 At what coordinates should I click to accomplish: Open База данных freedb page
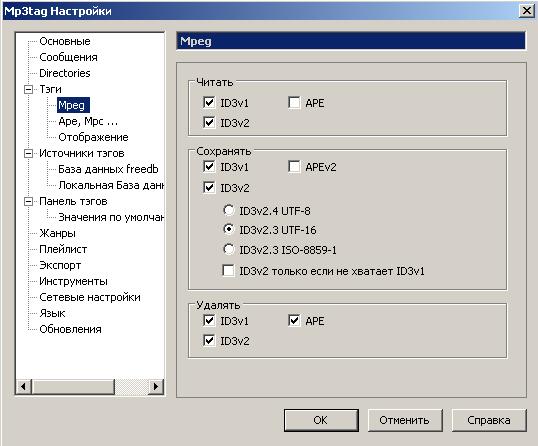coord(108,169)
